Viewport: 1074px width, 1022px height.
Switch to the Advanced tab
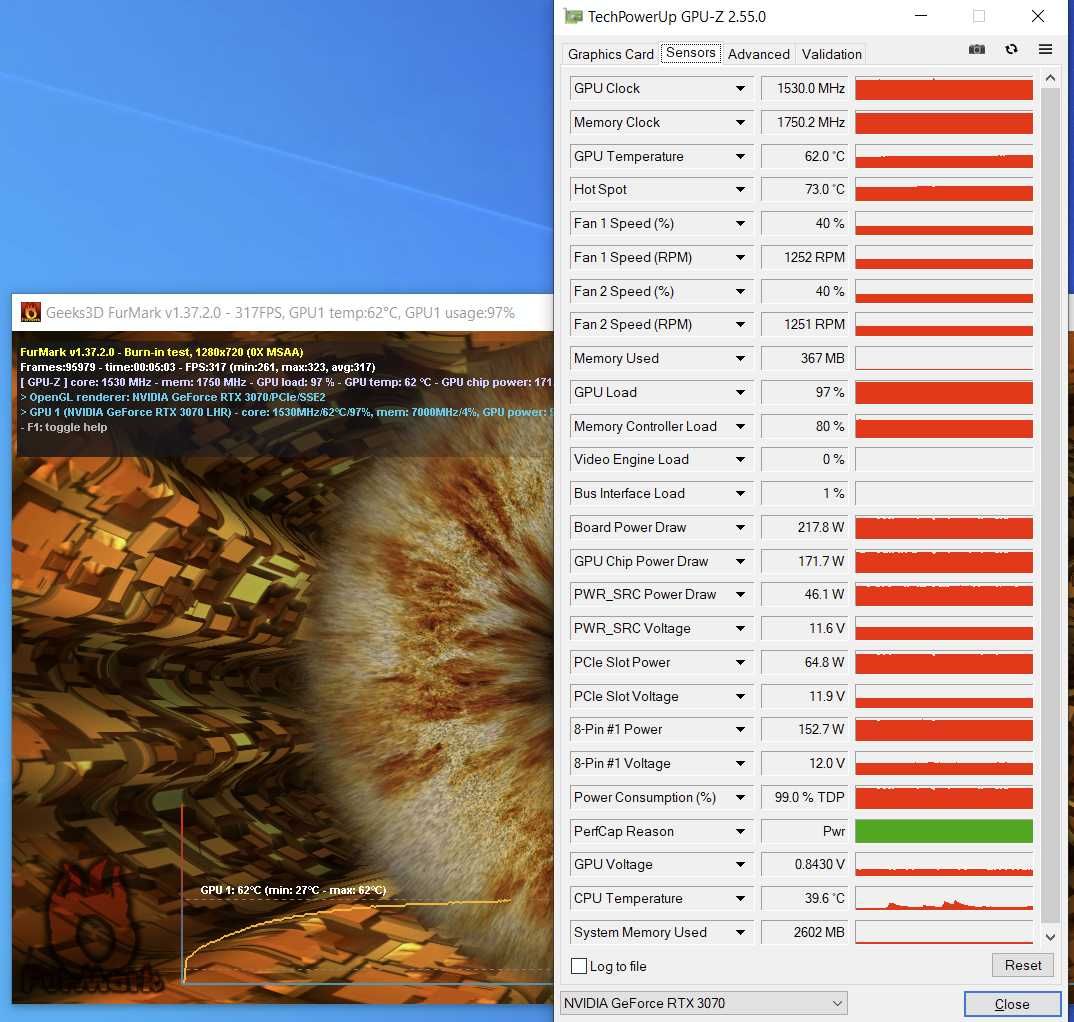click(758, 54)
